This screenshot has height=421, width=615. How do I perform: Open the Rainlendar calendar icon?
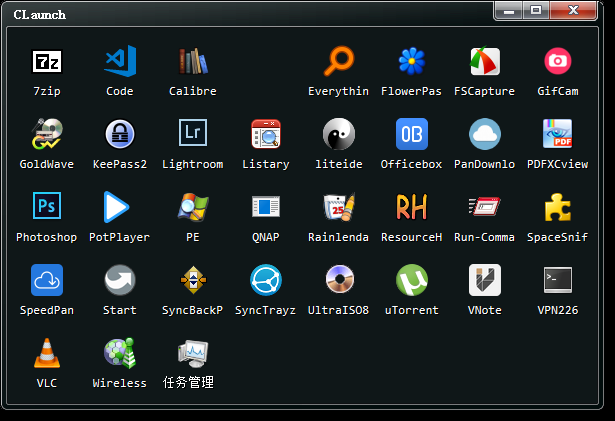tap(339, 207)
